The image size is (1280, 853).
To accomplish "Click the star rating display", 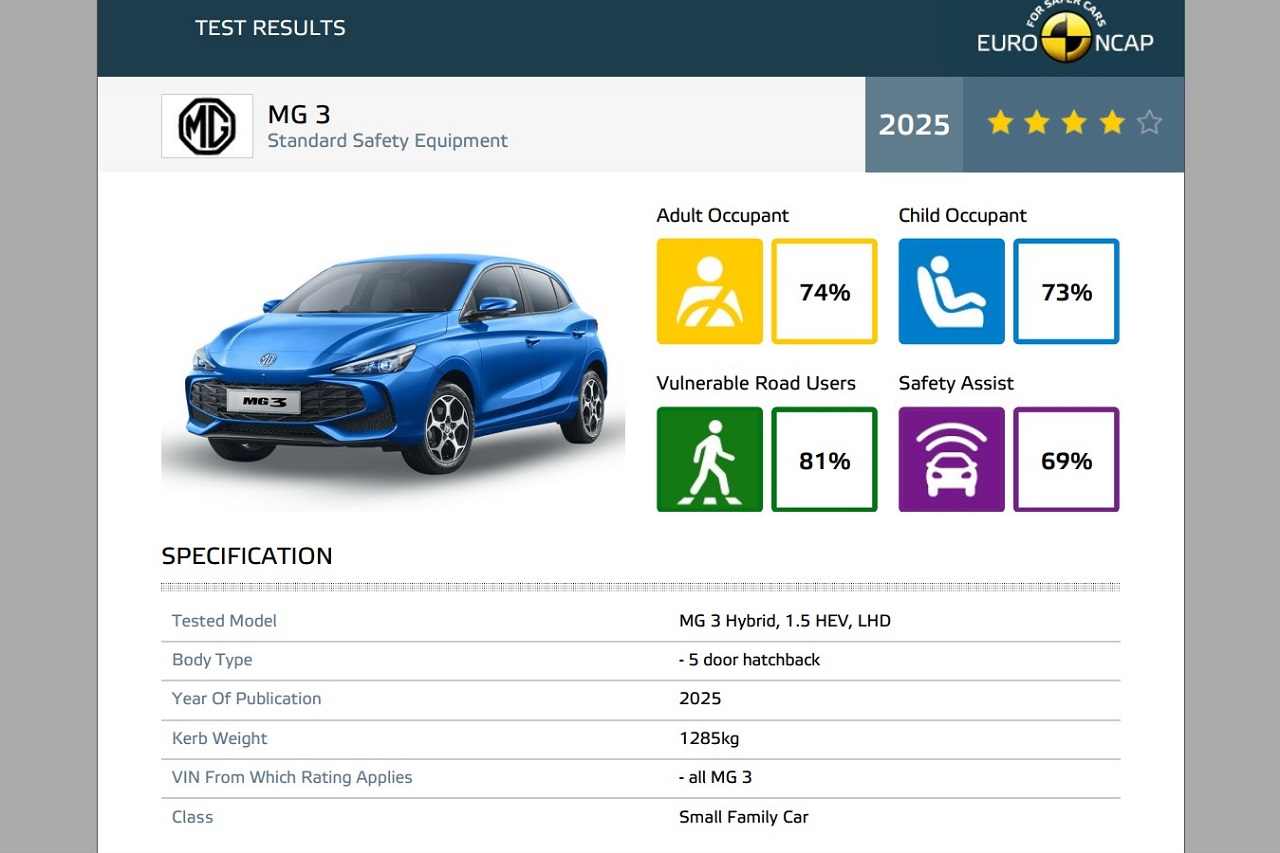I will pyautogui.click(x=1074, y=123).
